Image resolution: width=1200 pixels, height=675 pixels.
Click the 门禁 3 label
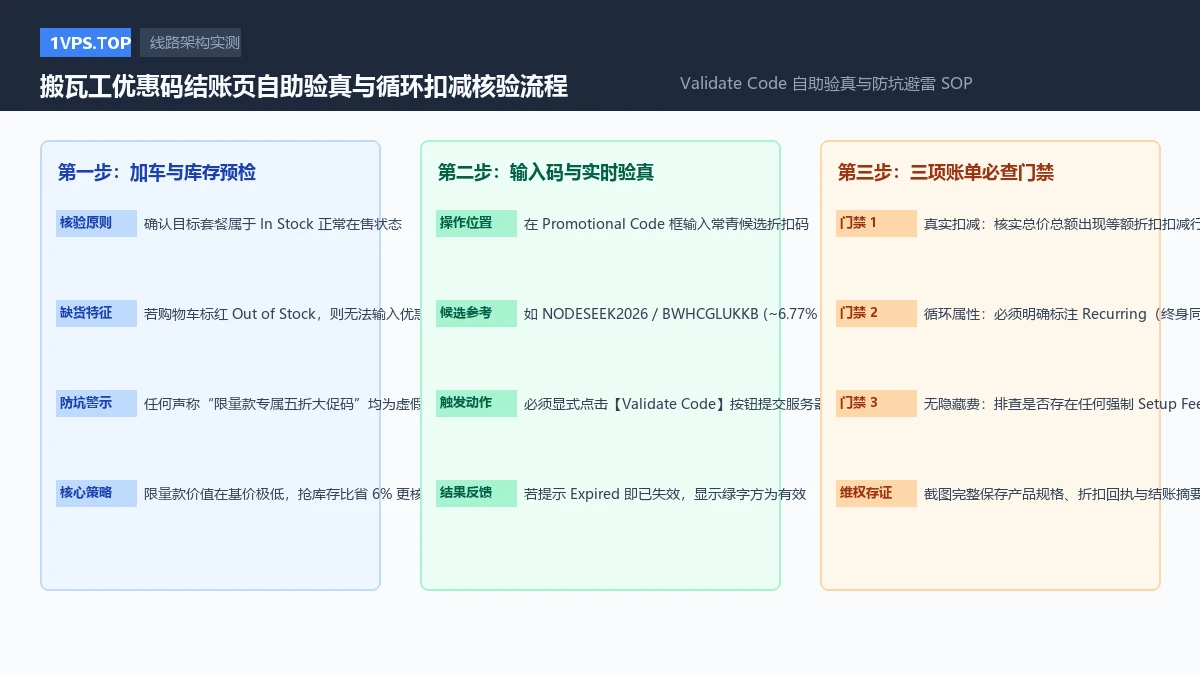[876, 403]
